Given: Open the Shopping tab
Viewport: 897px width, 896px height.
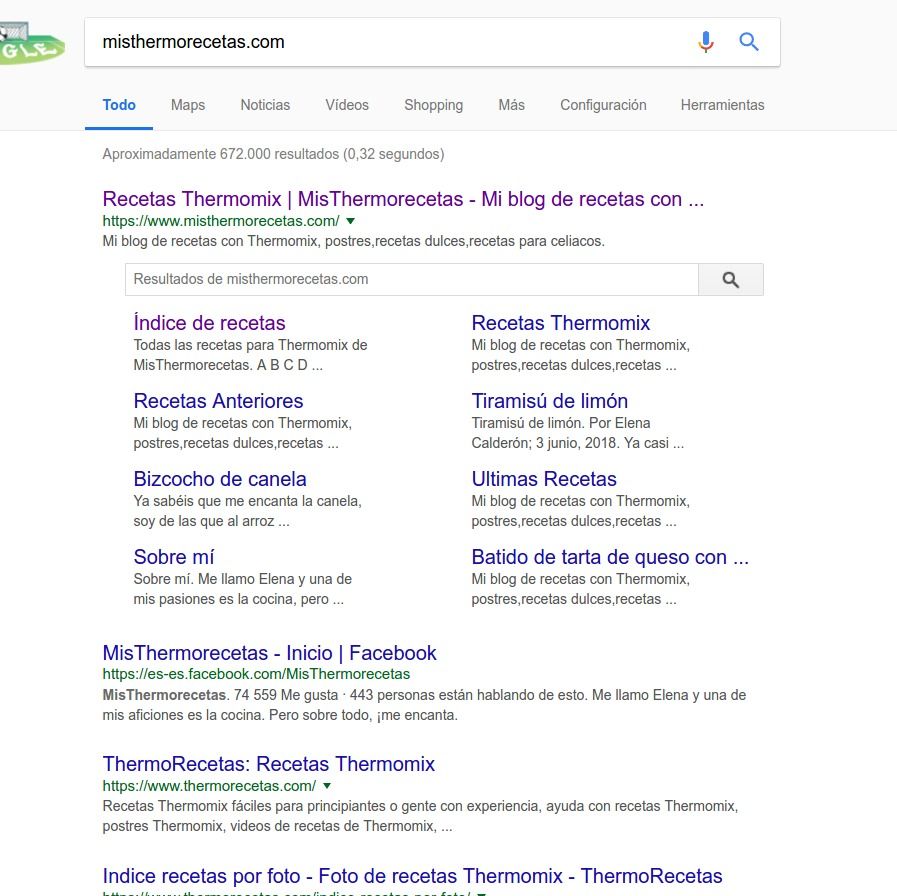Looking at the screenshot, I should [x=434, y=105].
